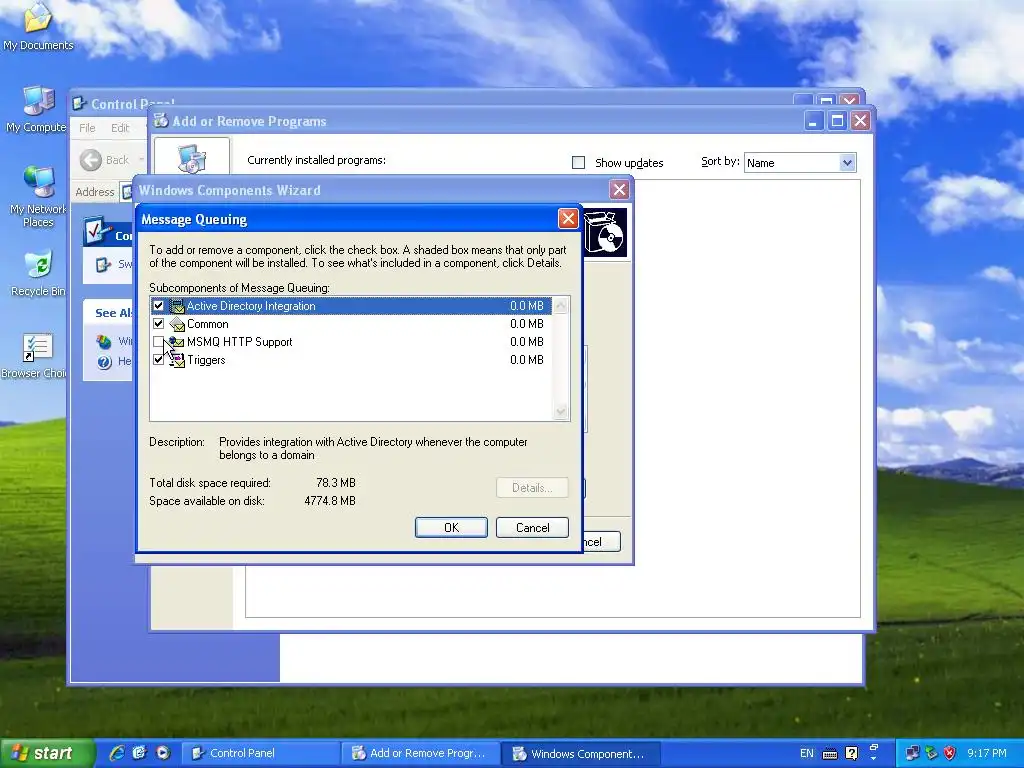Confirm with the OK button
The width and height of the screenshot is (1024, 768).
click(451, 528)
